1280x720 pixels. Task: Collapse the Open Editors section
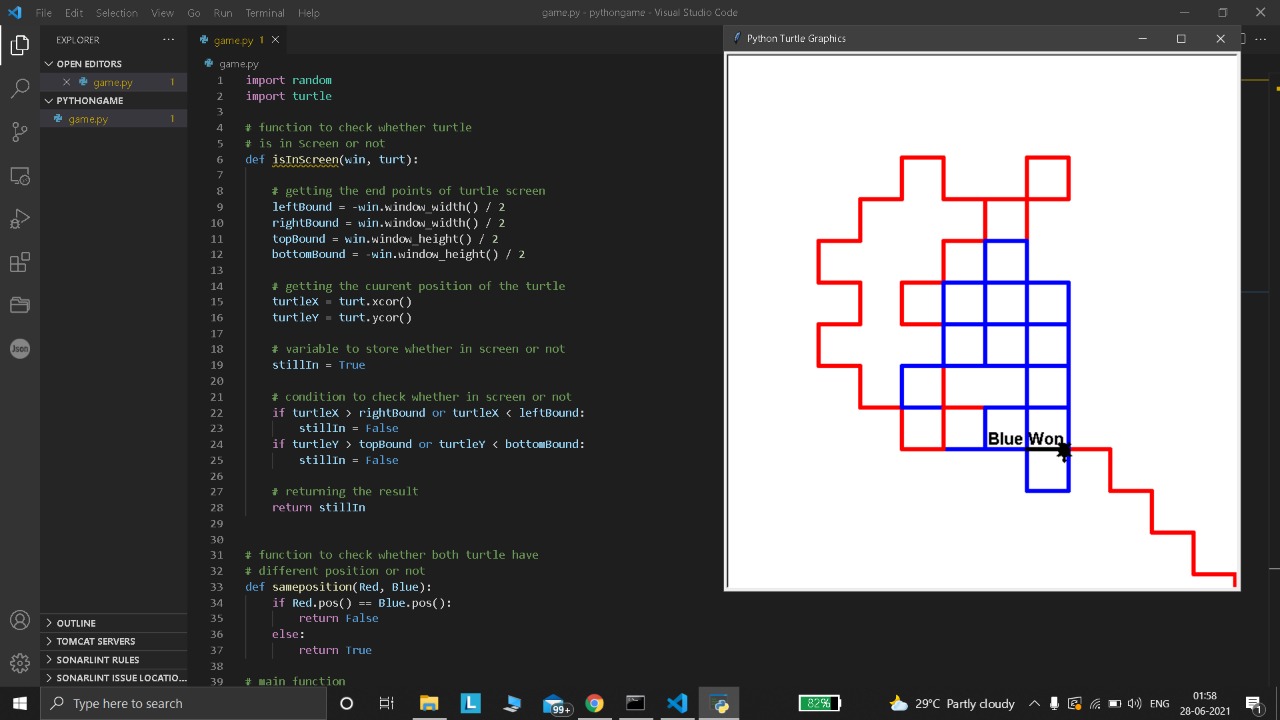click(88, 64)
